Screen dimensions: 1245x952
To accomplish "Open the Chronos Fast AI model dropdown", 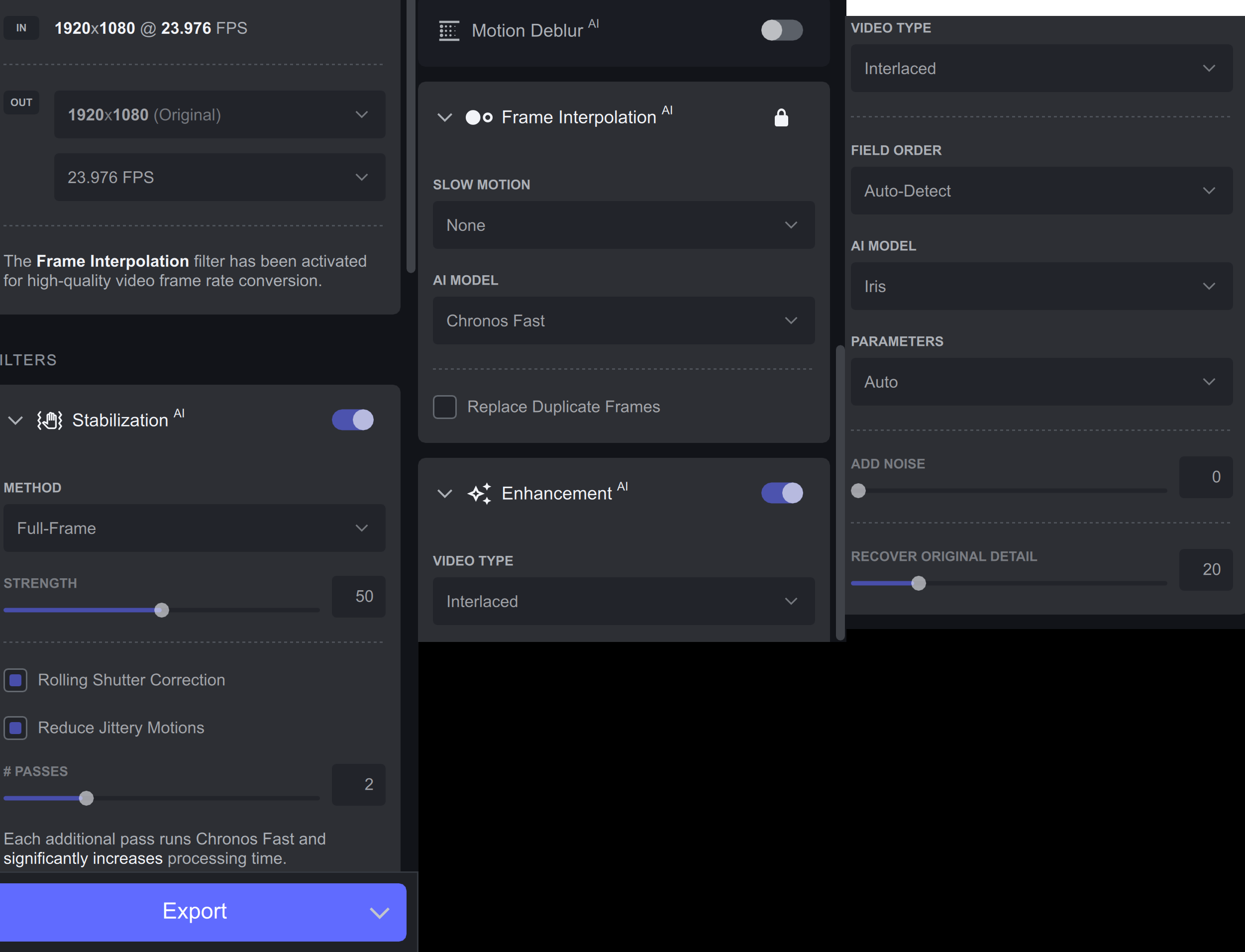I will [623, 320].
